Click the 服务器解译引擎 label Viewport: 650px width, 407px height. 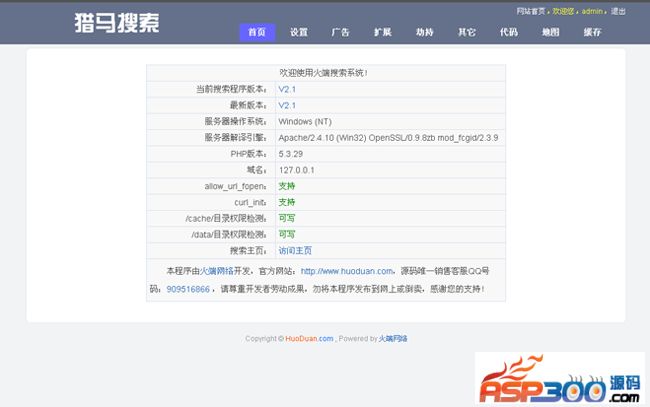[236, 138]
